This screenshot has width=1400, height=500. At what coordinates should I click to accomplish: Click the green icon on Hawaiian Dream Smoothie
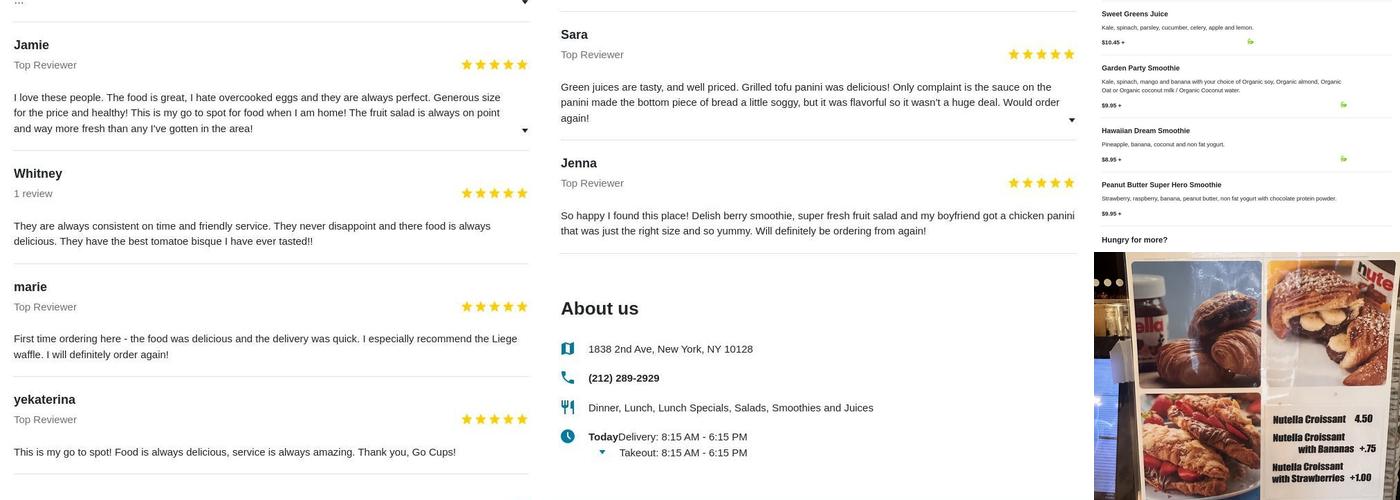click(1343, 158)
